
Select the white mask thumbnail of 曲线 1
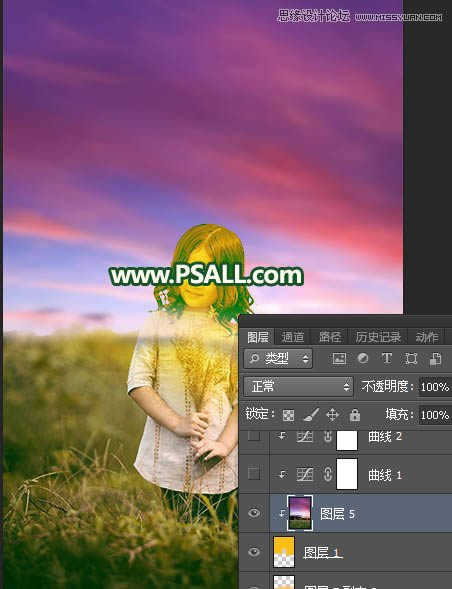point(347,474)
